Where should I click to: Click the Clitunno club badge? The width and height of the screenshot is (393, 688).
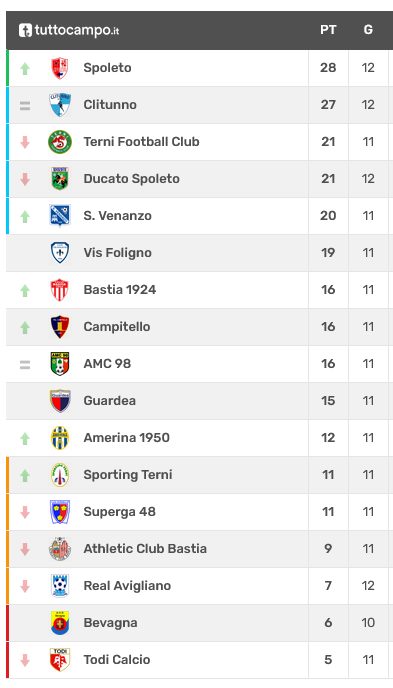pyautogui.click(x=60, y=105)
